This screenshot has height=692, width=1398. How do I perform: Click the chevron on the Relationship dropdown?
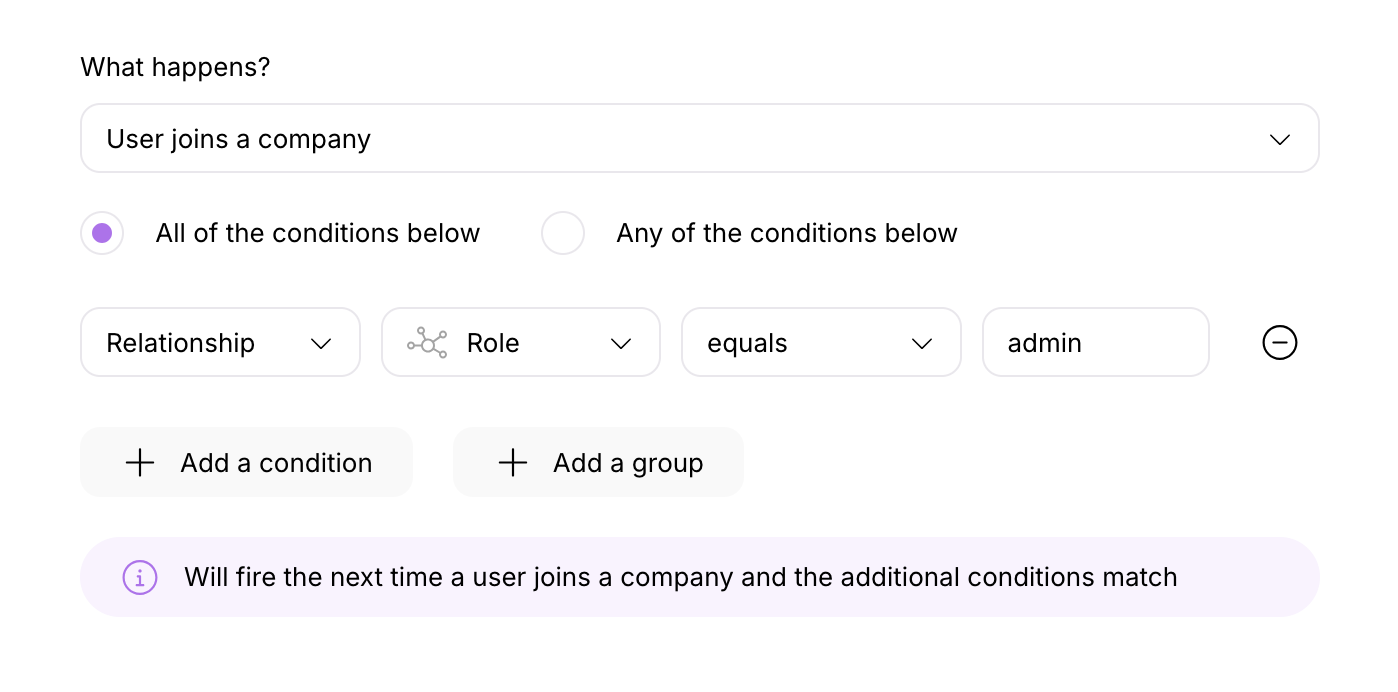(321, 343)
